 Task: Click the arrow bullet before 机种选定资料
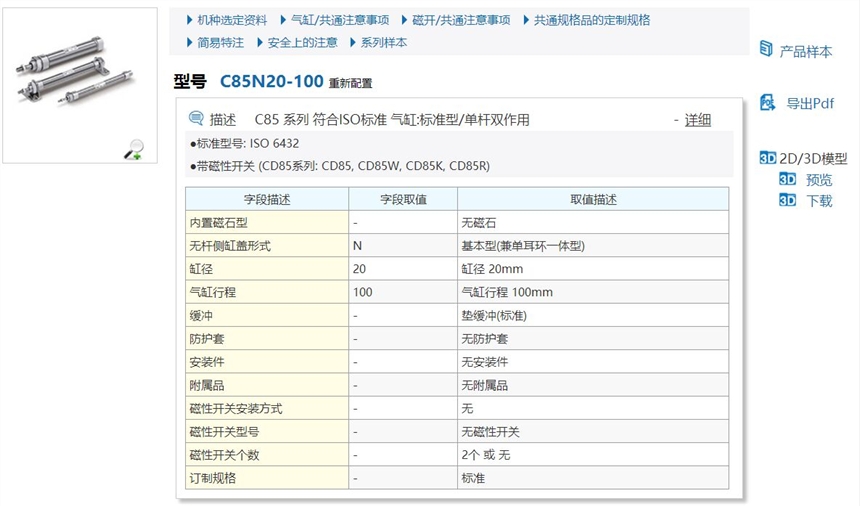coord(190,20)
